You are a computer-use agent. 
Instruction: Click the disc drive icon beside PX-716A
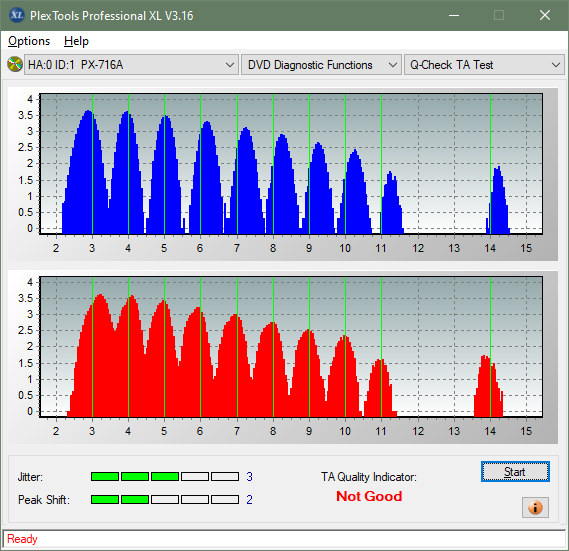click(15, 65)
